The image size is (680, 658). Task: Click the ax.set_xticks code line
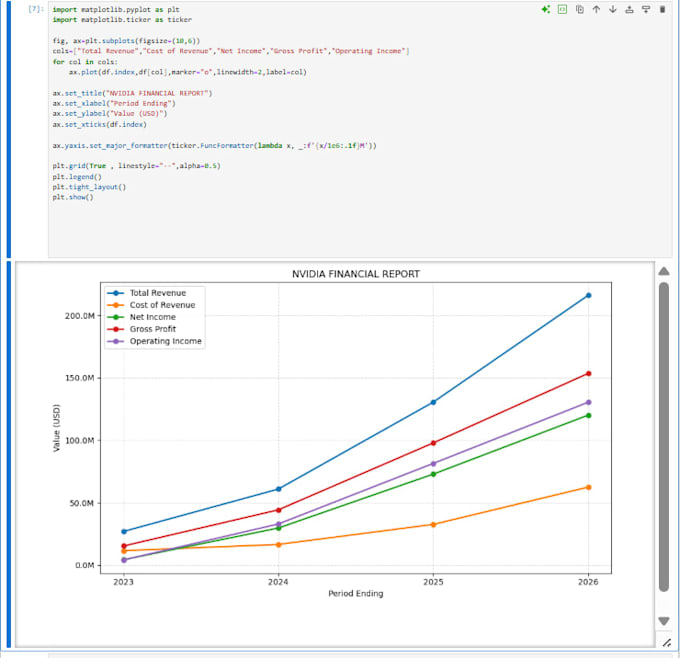click(x=99, y=124)
